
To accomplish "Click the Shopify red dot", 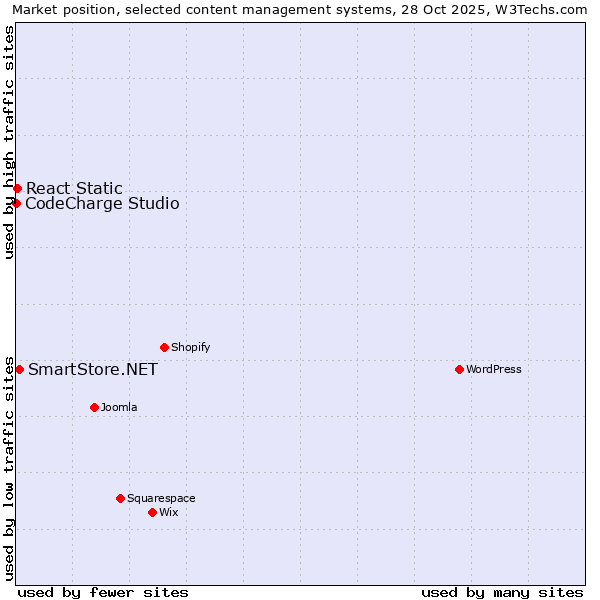I will pyautogui.click(x=164, y=347).
